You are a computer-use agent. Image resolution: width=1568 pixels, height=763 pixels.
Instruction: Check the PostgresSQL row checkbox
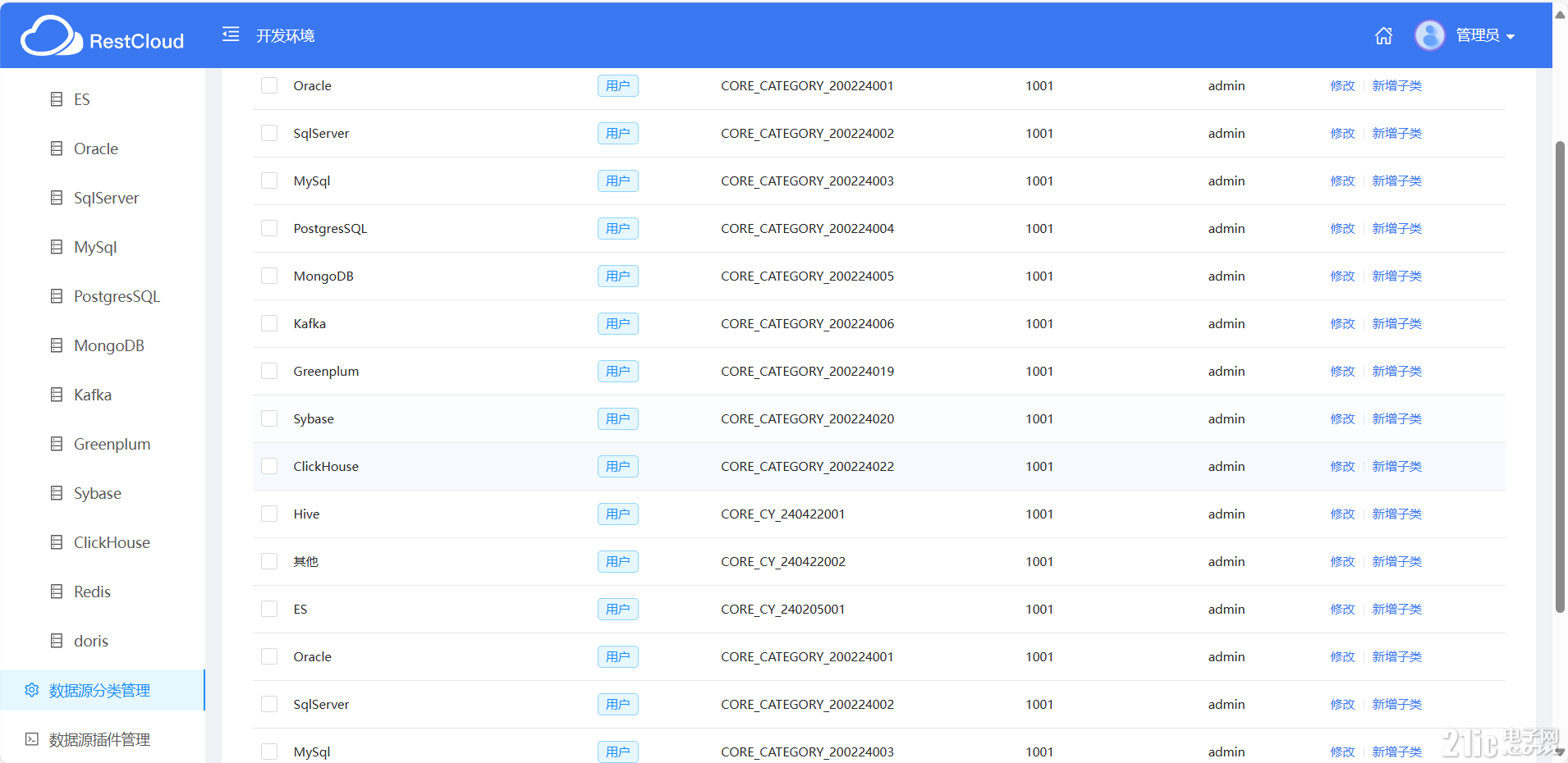(x=269, y=228)
